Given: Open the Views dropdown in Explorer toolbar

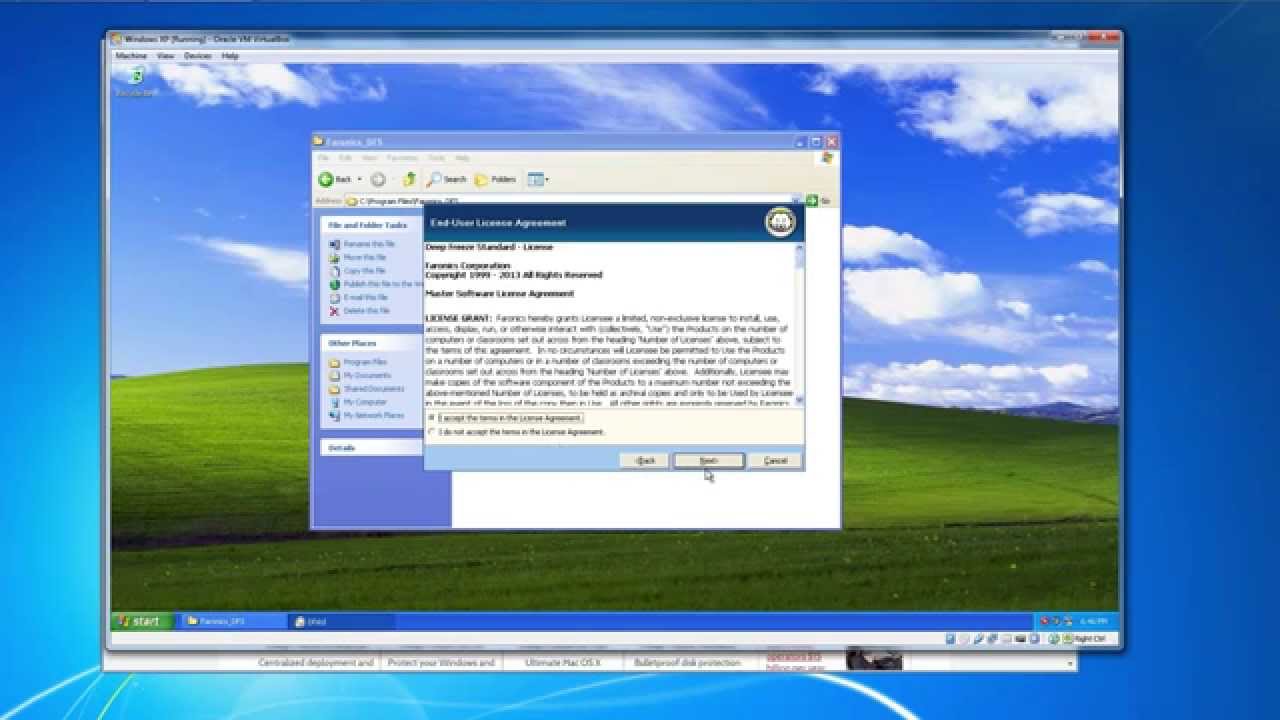Looking at the screenshot, I should click(538, 180).
